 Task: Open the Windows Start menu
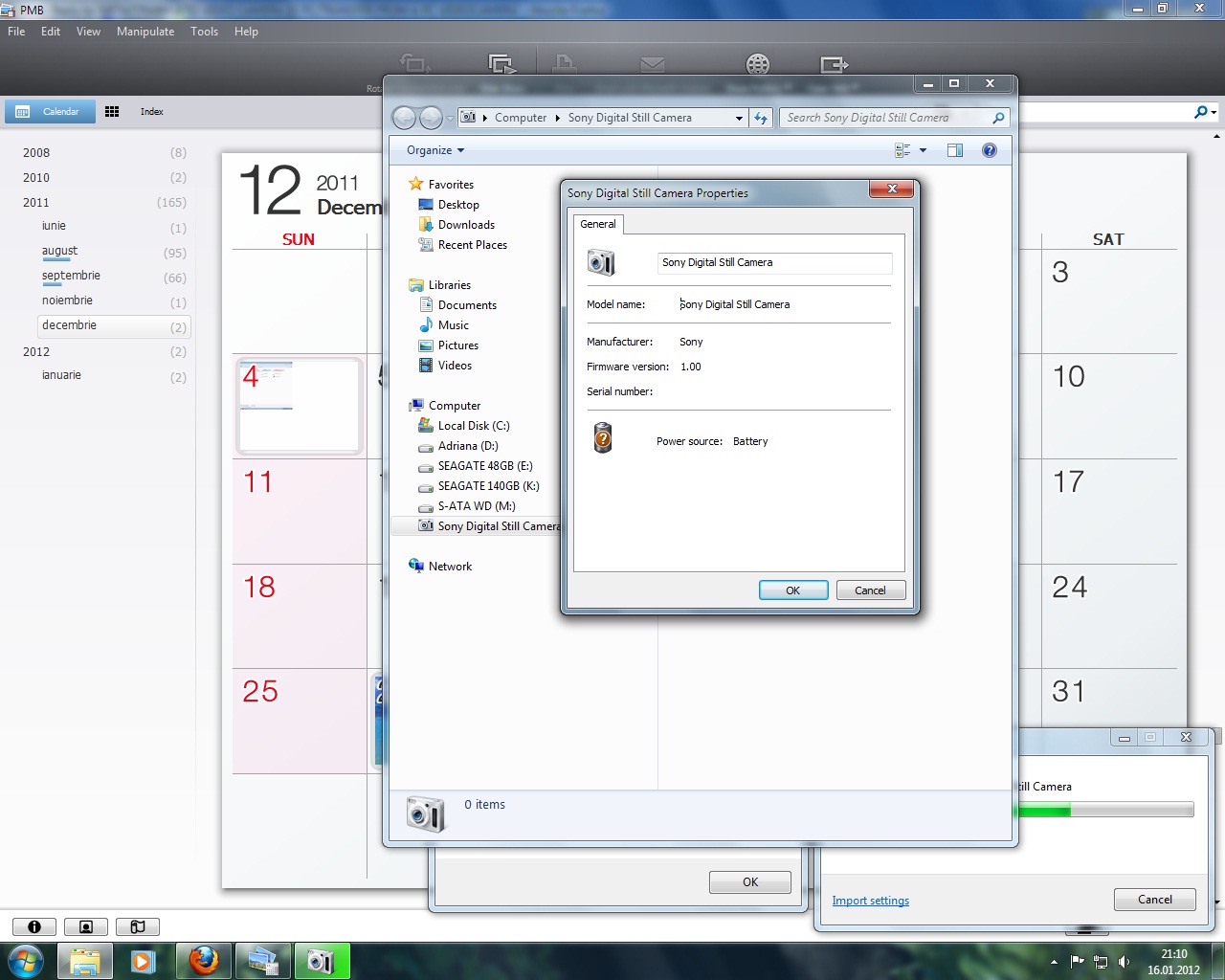coord(25,960)
